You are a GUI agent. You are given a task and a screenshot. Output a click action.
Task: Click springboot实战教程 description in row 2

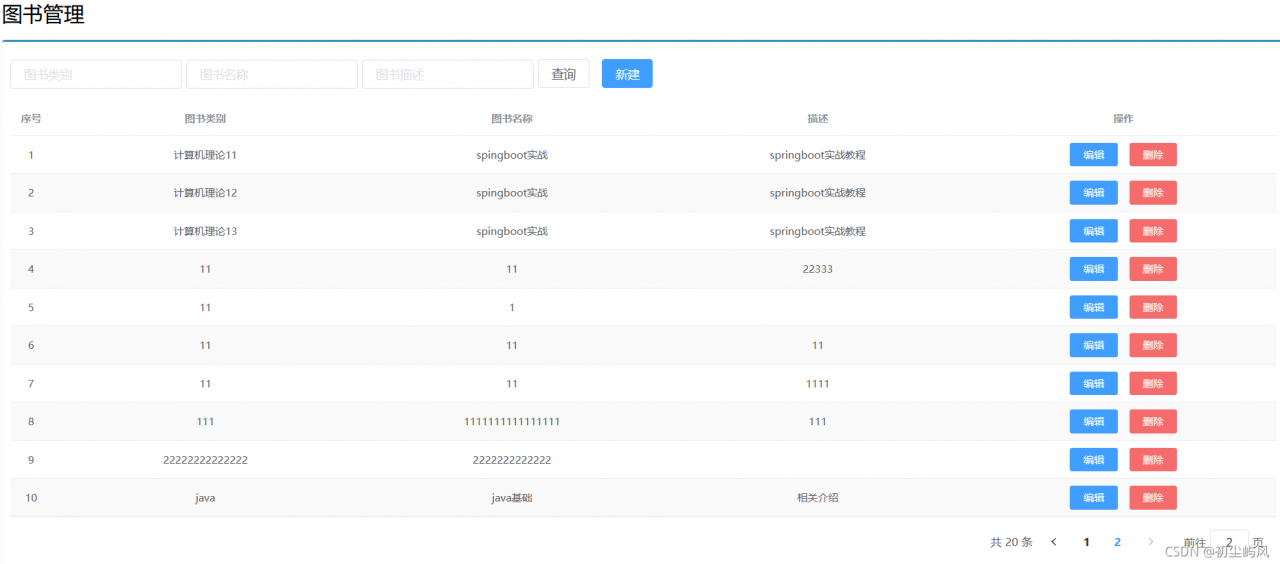pyautogui.click(x=818, y=193)
